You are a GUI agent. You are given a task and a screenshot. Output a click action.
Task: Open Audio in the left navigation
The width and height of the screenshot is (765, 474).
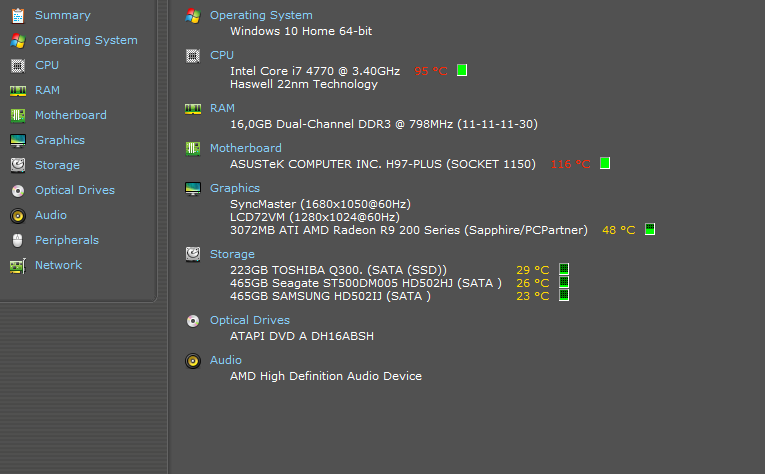[51, 215]
